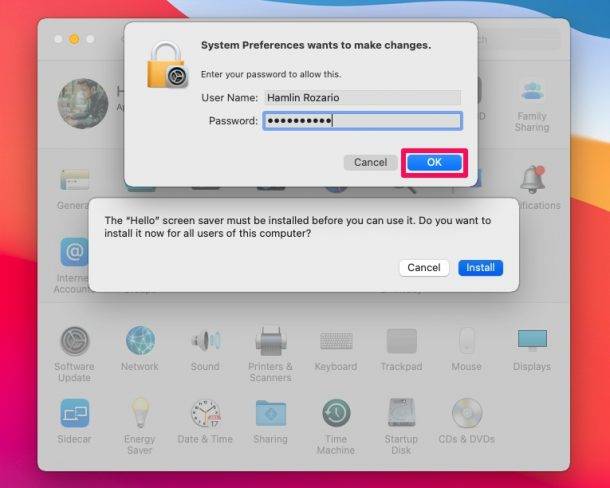Minimize the System Preferences window
This screenshot has height=488, width=610.
[x=74, y=39]
